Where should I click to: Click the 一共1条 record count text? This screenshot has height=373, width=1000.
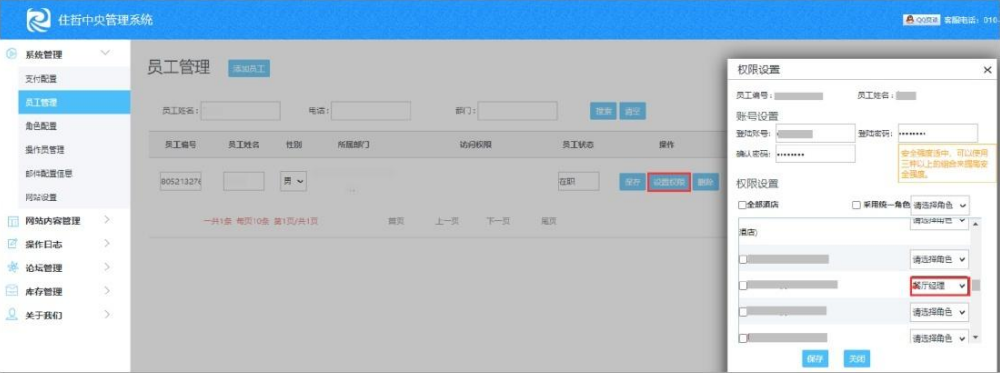[217, 221]
